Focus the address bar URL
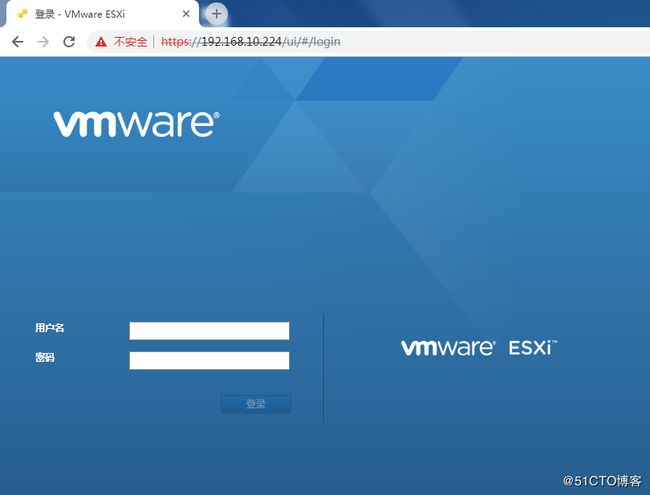The image size is (650, 495). tap(251, 42)
